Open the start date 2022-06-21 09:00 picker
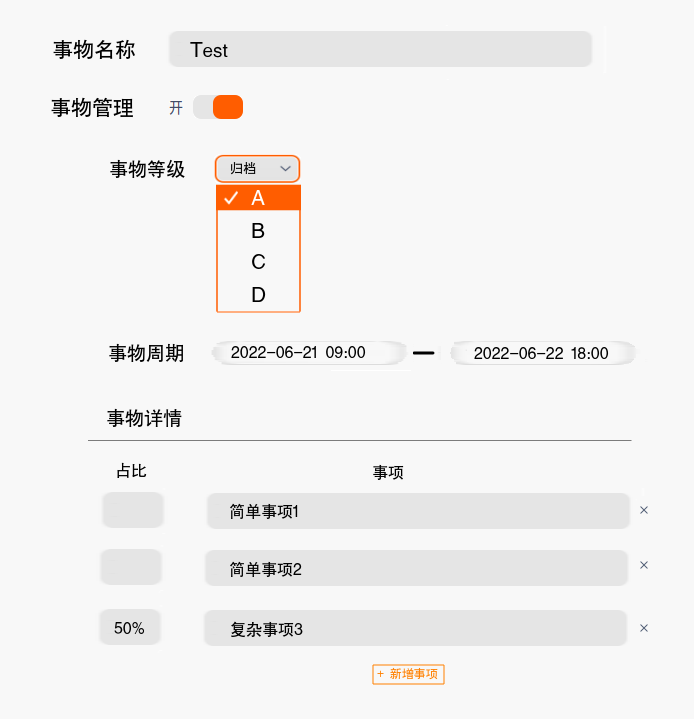 [x=309, y=353]
